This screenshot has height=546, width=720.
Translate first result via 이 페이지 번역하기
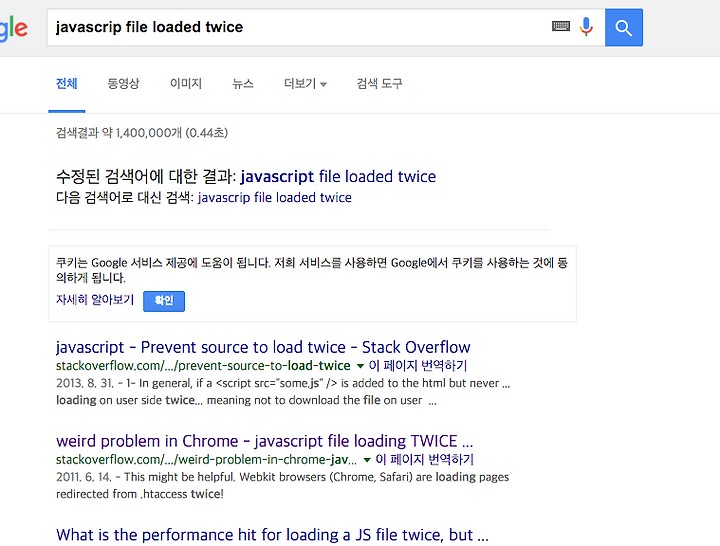tap(418, 366)
